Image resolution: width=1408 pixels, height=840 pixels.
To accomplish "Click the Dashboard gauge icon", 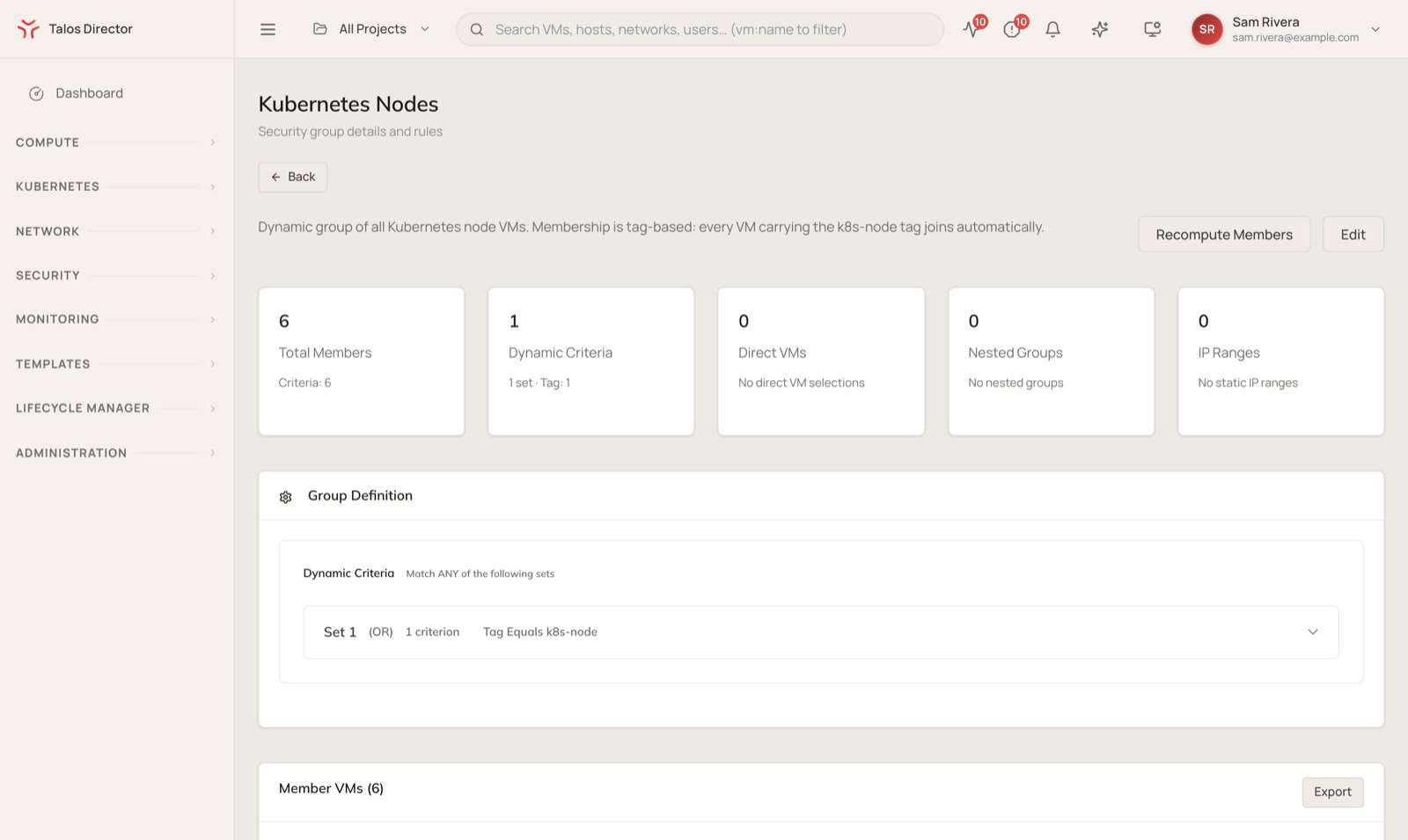I will 36,93.
